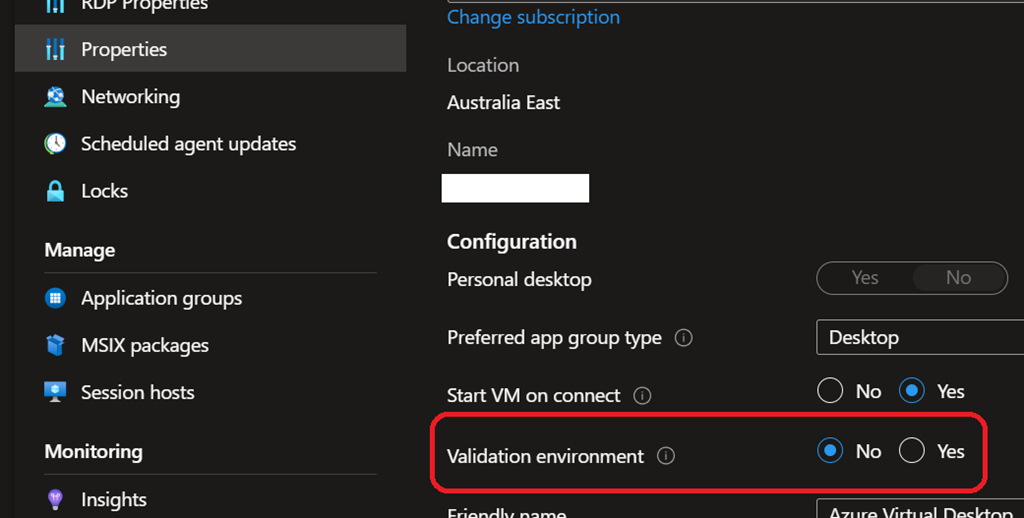Click info icon next to Validation environment
This screenshot has height=518, width=1024.
tap(666, 457)
